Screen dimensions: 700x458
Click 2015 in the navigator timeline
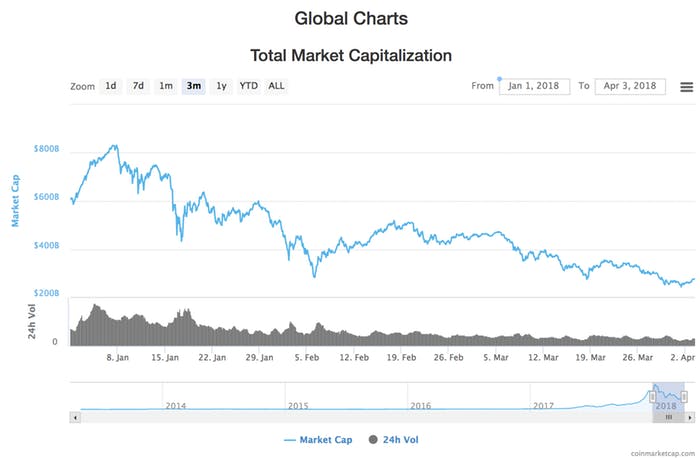[x=298, y=406]
